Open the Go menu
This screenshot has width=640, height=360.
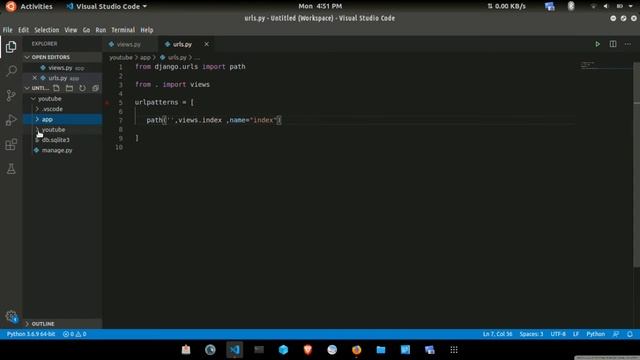[x=86, y=30]
